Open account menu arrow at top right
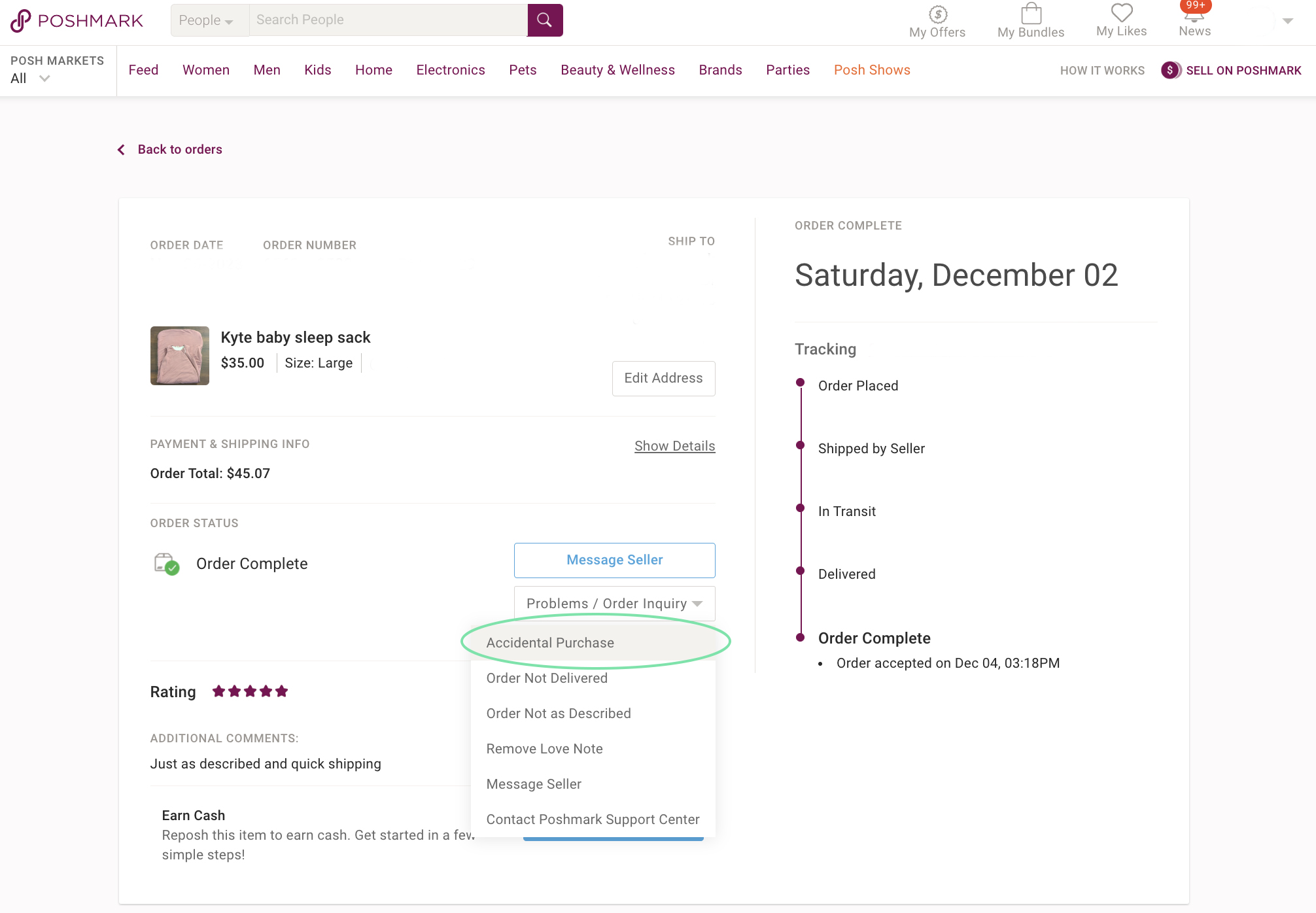The height and width of the screenshot is (913, 1316). click(x=1287, y=21)
